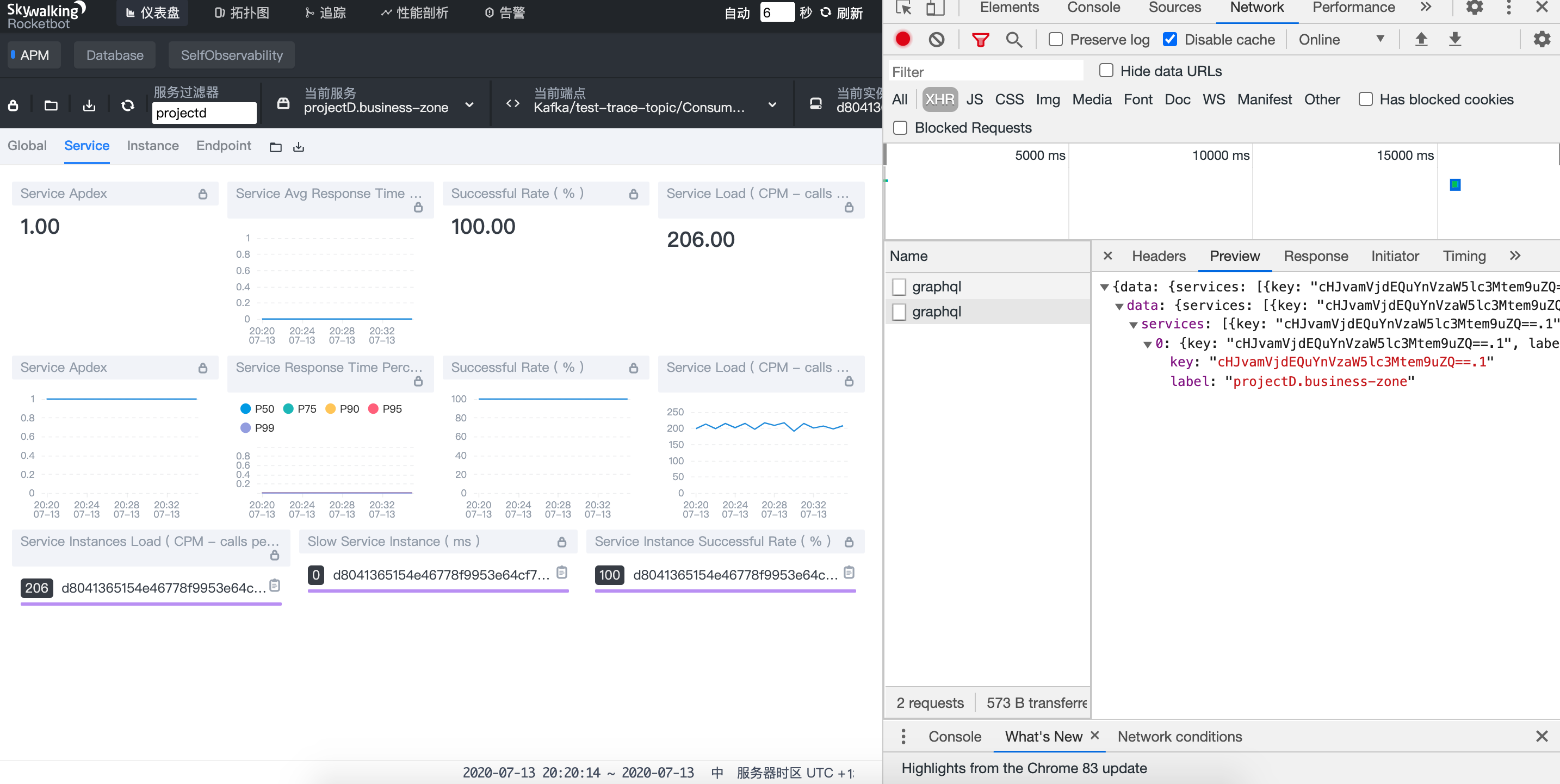This screenshot has height=784, width=1560.
Task: Open the Online throttling dropdown
Action: point(1341,39)
